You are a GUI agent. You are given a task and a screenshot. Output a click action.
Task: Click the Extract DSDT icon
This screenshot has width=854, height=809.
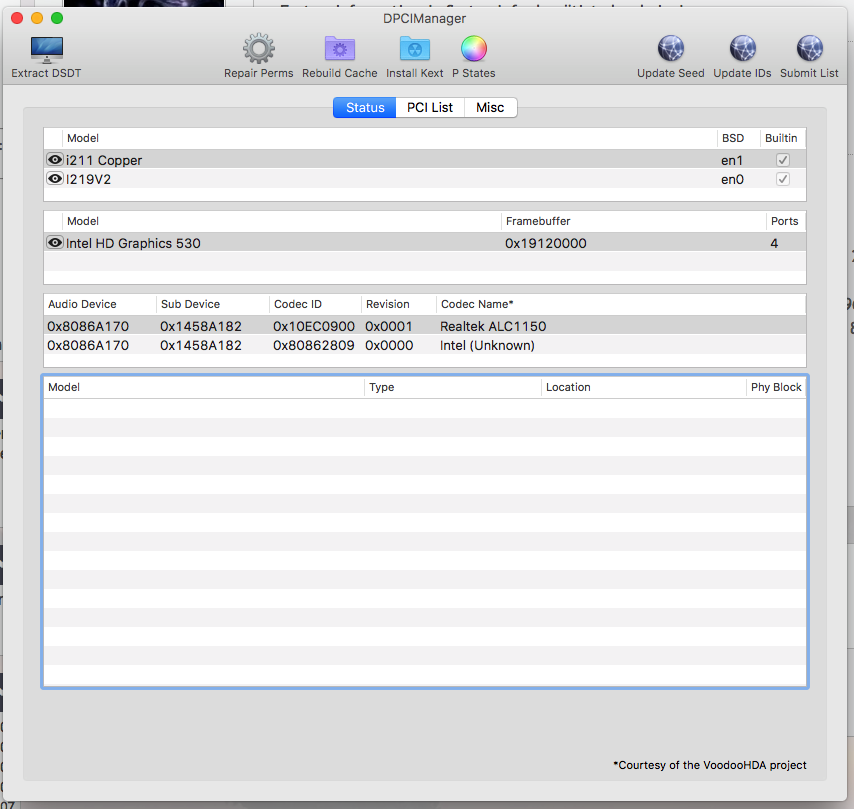click(46, 50)
